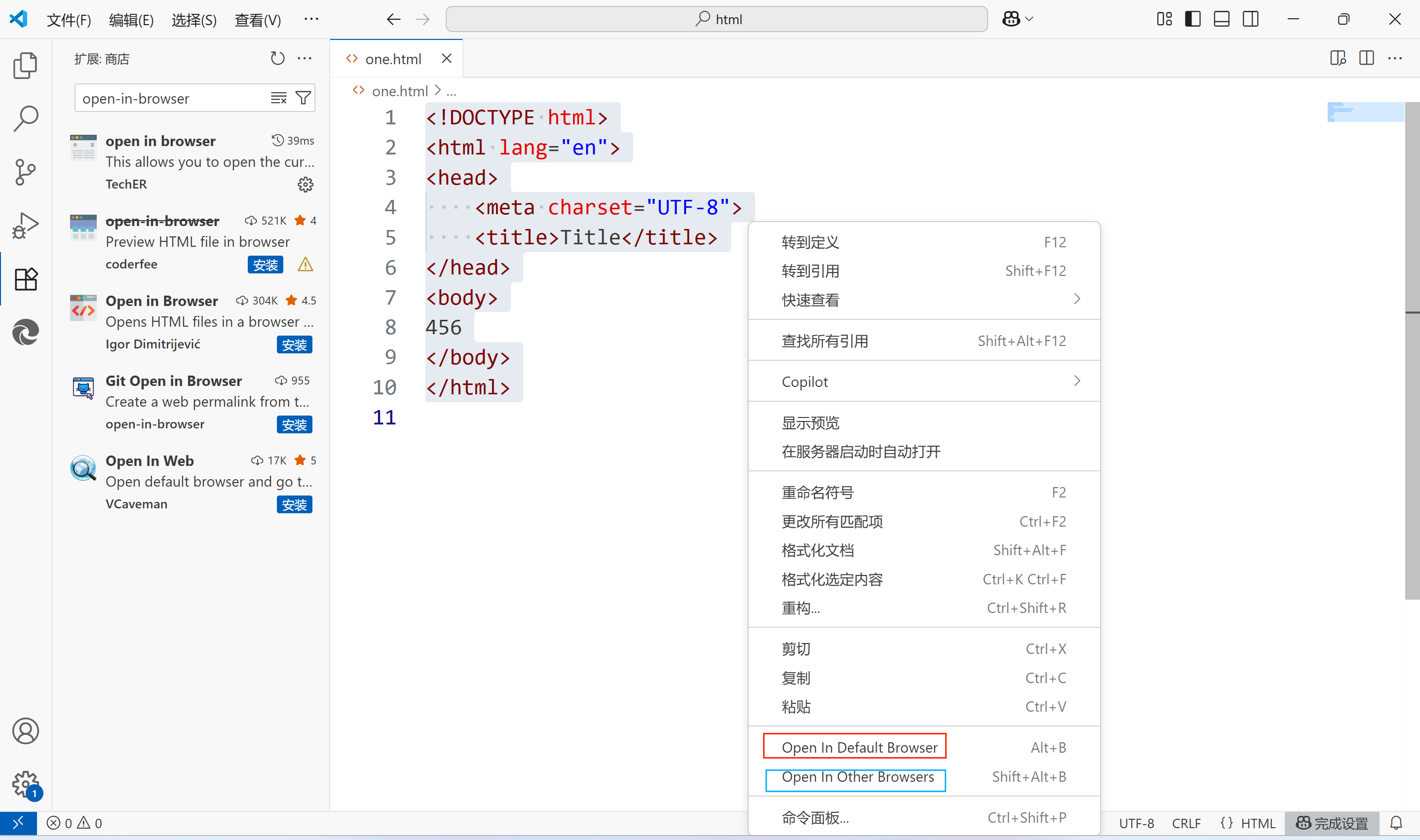Open Source Control view
The image size is (1420, 840).
[x=26, y=172]
